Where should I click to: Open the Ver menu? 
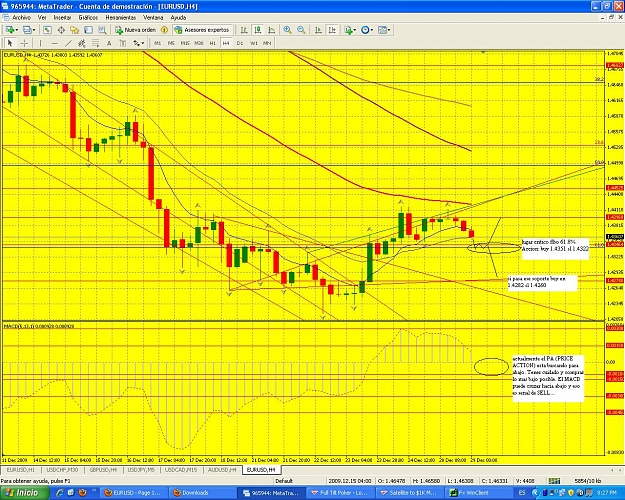42,18
